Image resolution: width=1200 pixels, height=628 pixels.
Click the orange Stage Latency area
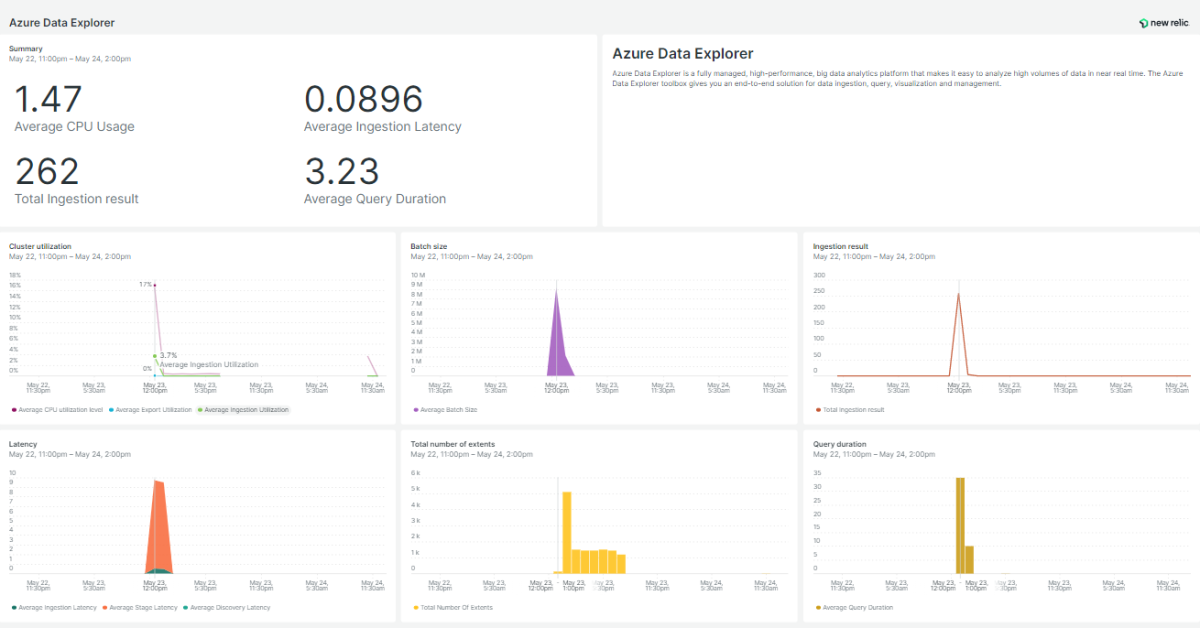click(x=158, y=525)
